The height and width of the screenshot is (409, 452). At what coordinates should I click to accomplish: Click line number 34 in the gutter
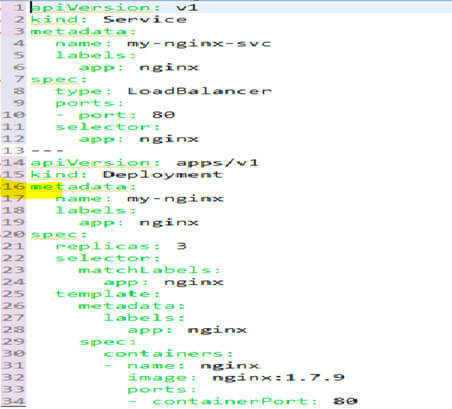pyautogui.click(x=13, y=401)
